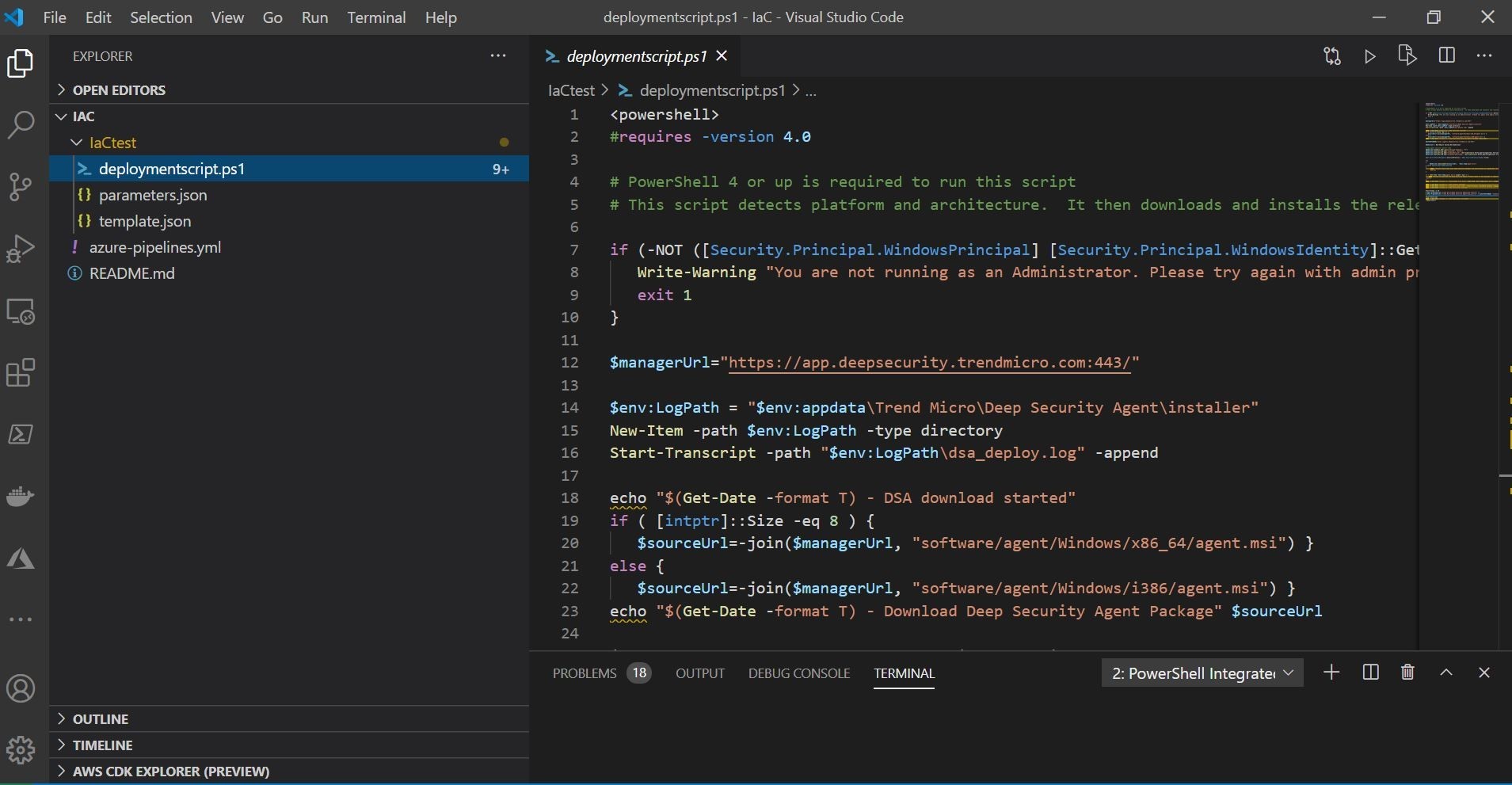
Task: Open template.json in the explorer
Action: coord(144,221)
